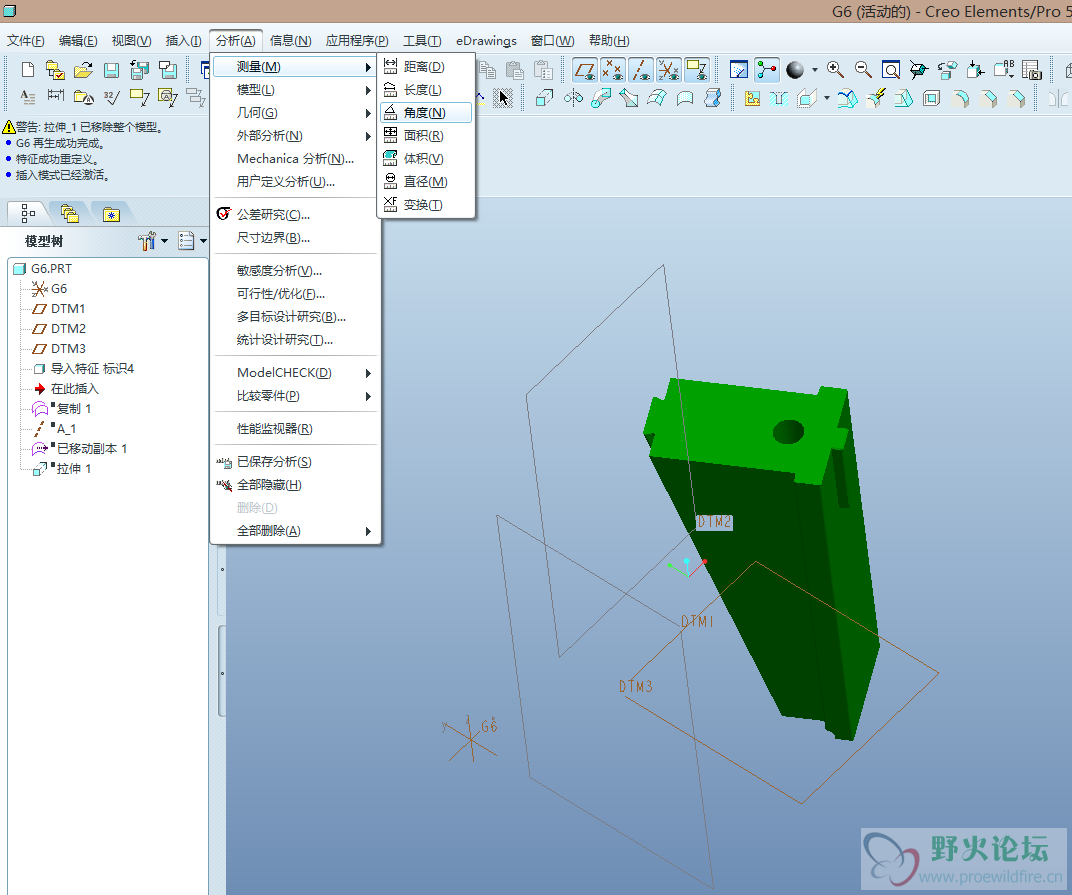
Task: Select 角度(N) in the measure submenu
Action: click(424, 113)
